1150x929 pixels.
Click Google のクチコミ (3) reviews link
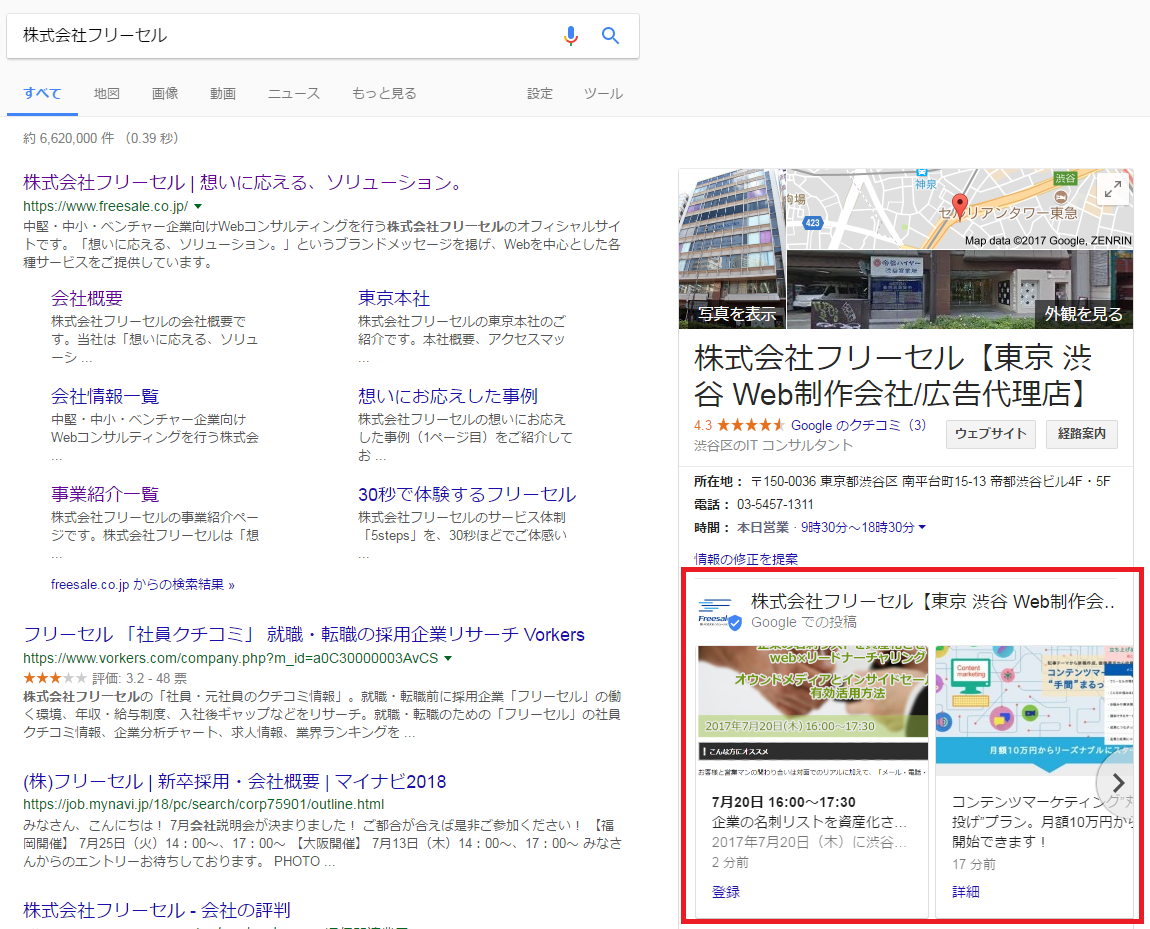click(x=859, y=425)
